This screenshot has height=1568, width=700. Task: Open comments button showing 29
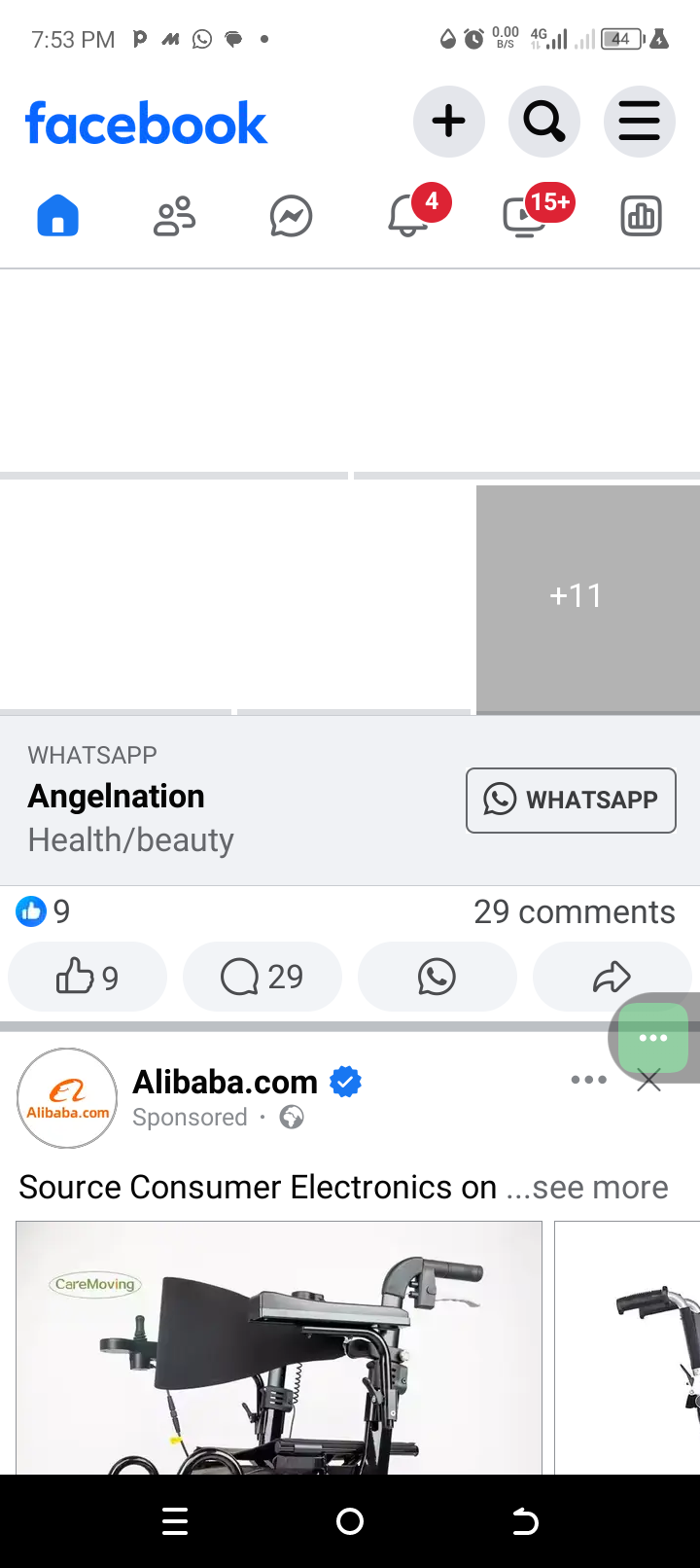coord(262,977)
